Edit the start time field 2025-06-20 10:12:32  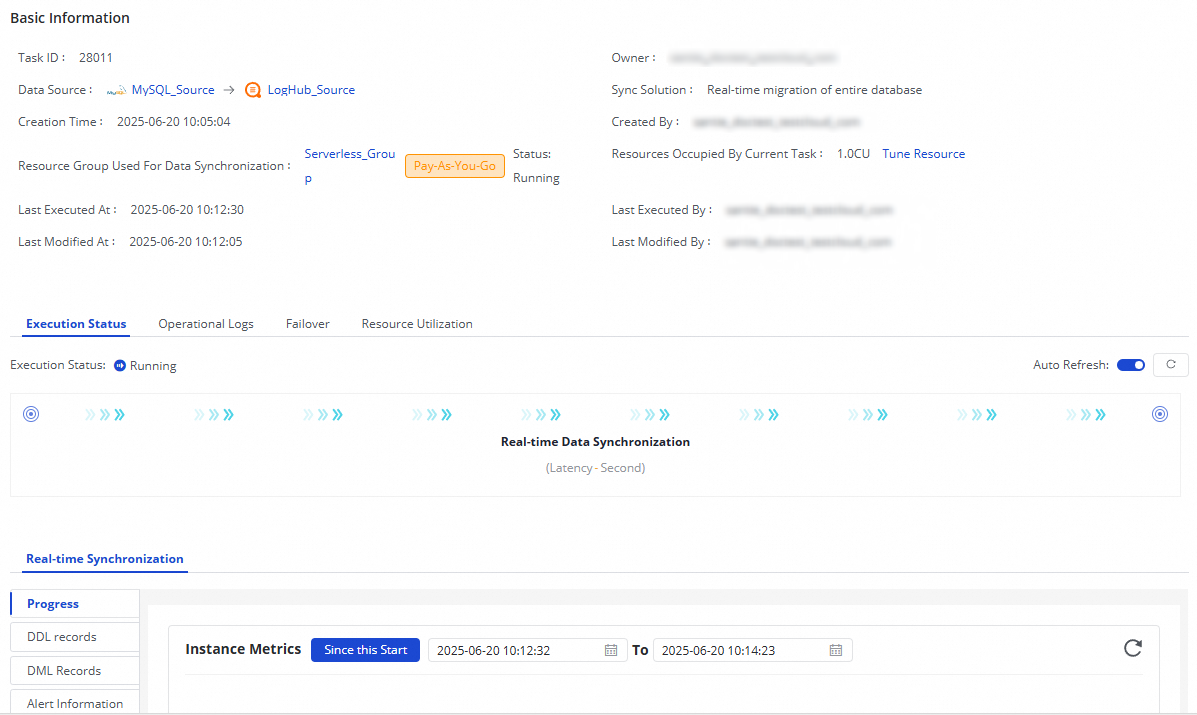pos(527,650)
